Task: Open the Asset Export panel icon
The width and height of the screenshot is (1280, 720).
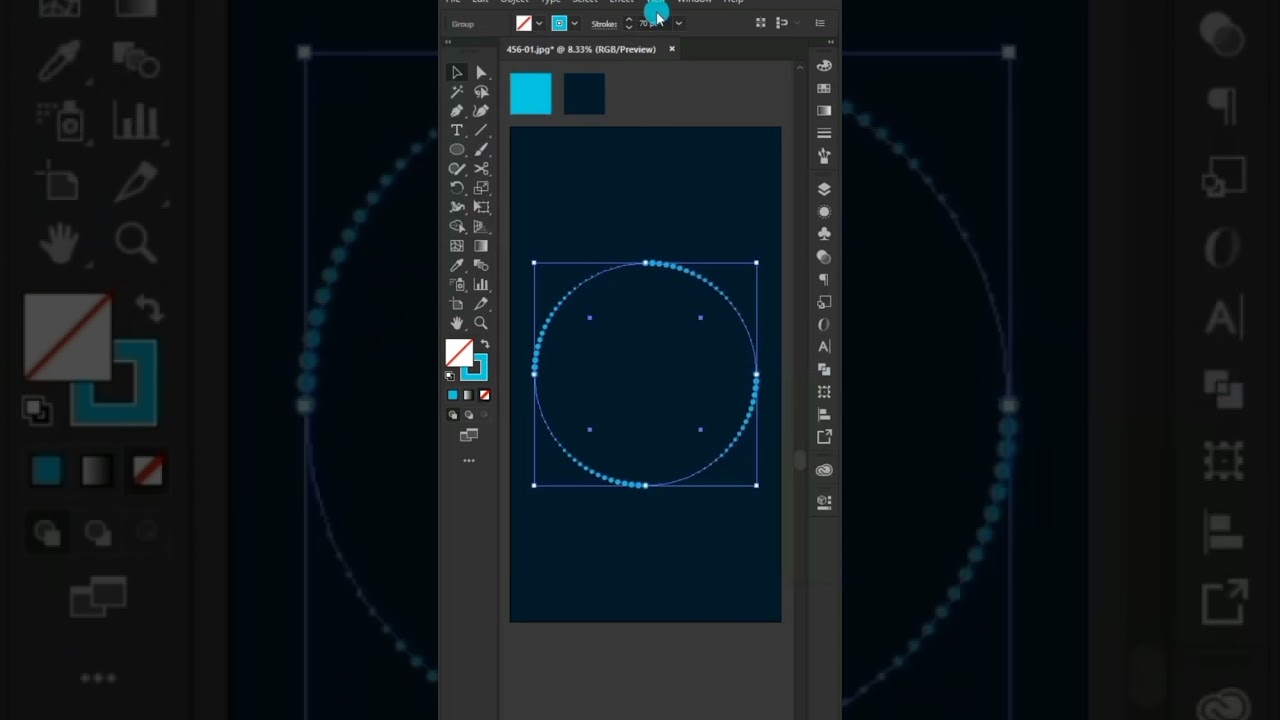Action: point(824,437)
